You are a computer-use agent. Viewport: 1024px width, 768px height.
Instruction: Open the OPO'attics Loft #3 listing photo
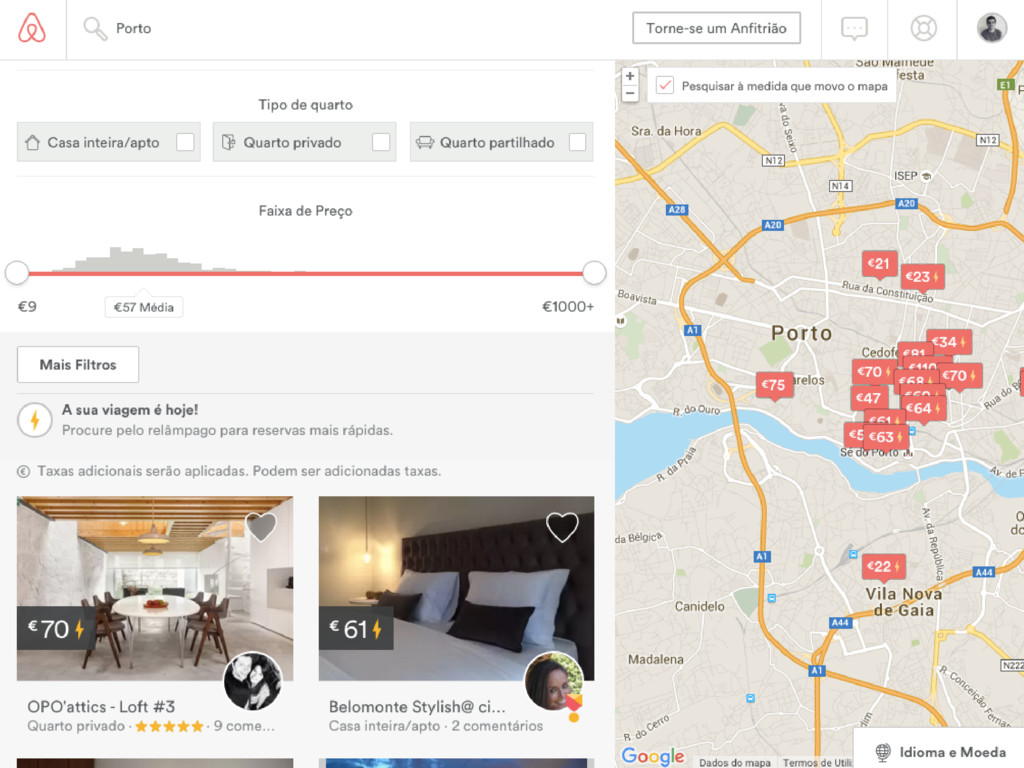pos(155,588)
